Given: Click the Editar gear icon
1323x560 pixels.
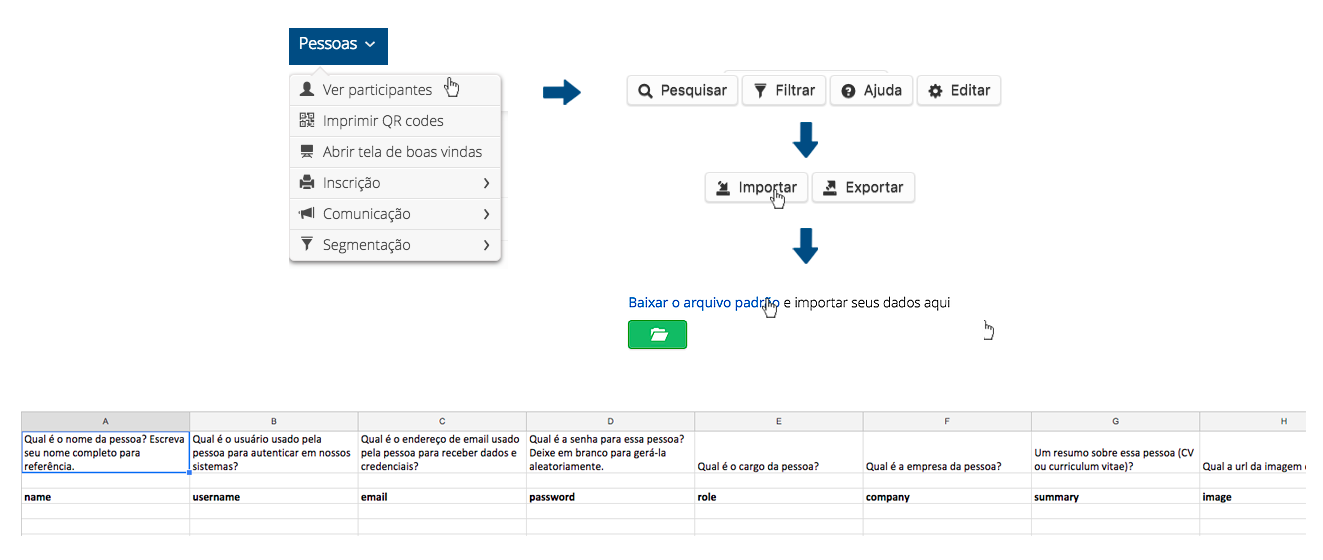Looking at the screenshot, I should 935,91.
